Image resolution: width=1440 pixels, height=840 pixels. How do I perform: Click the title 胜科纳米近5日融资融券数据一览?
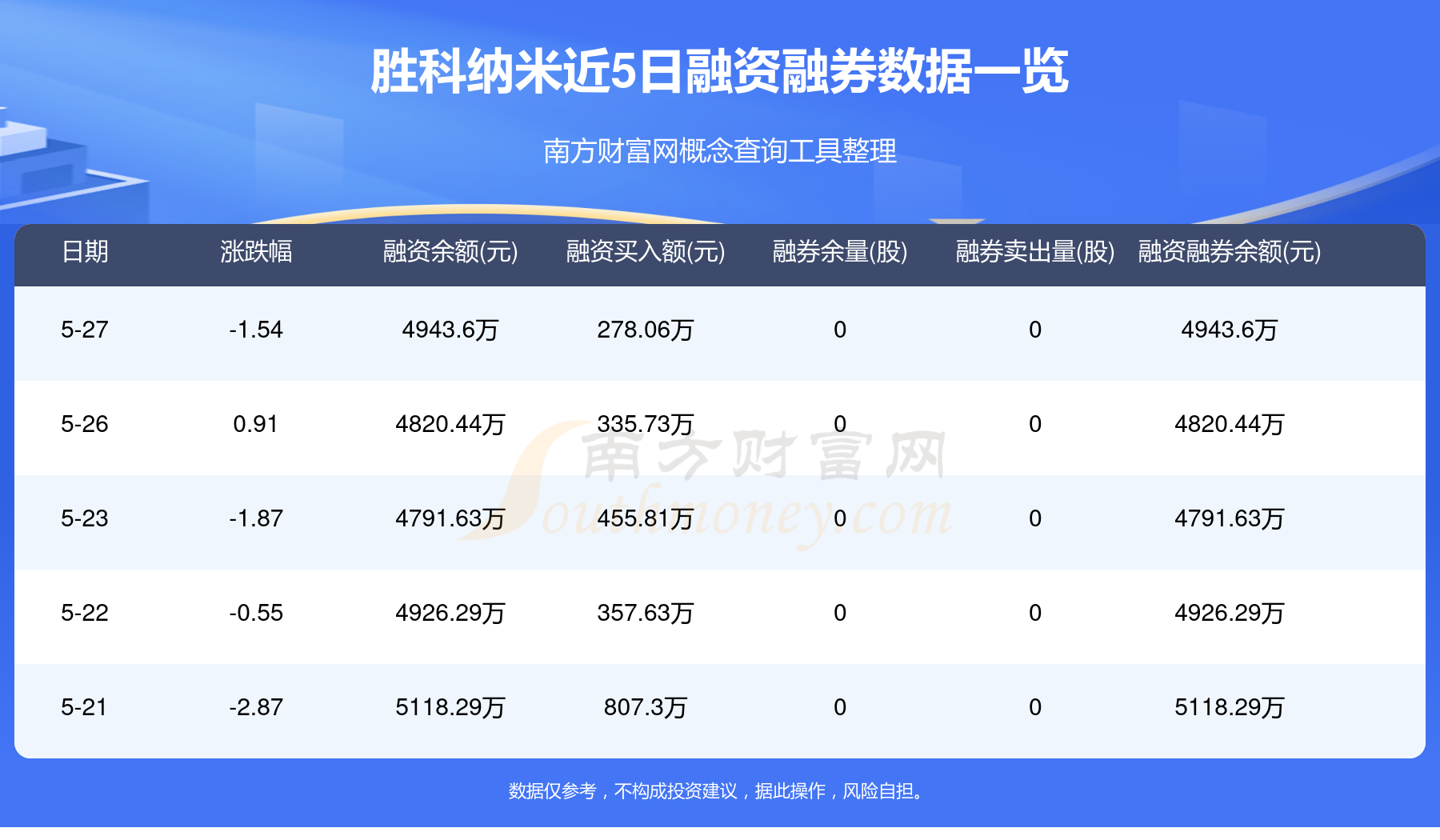tap(720, 72)
